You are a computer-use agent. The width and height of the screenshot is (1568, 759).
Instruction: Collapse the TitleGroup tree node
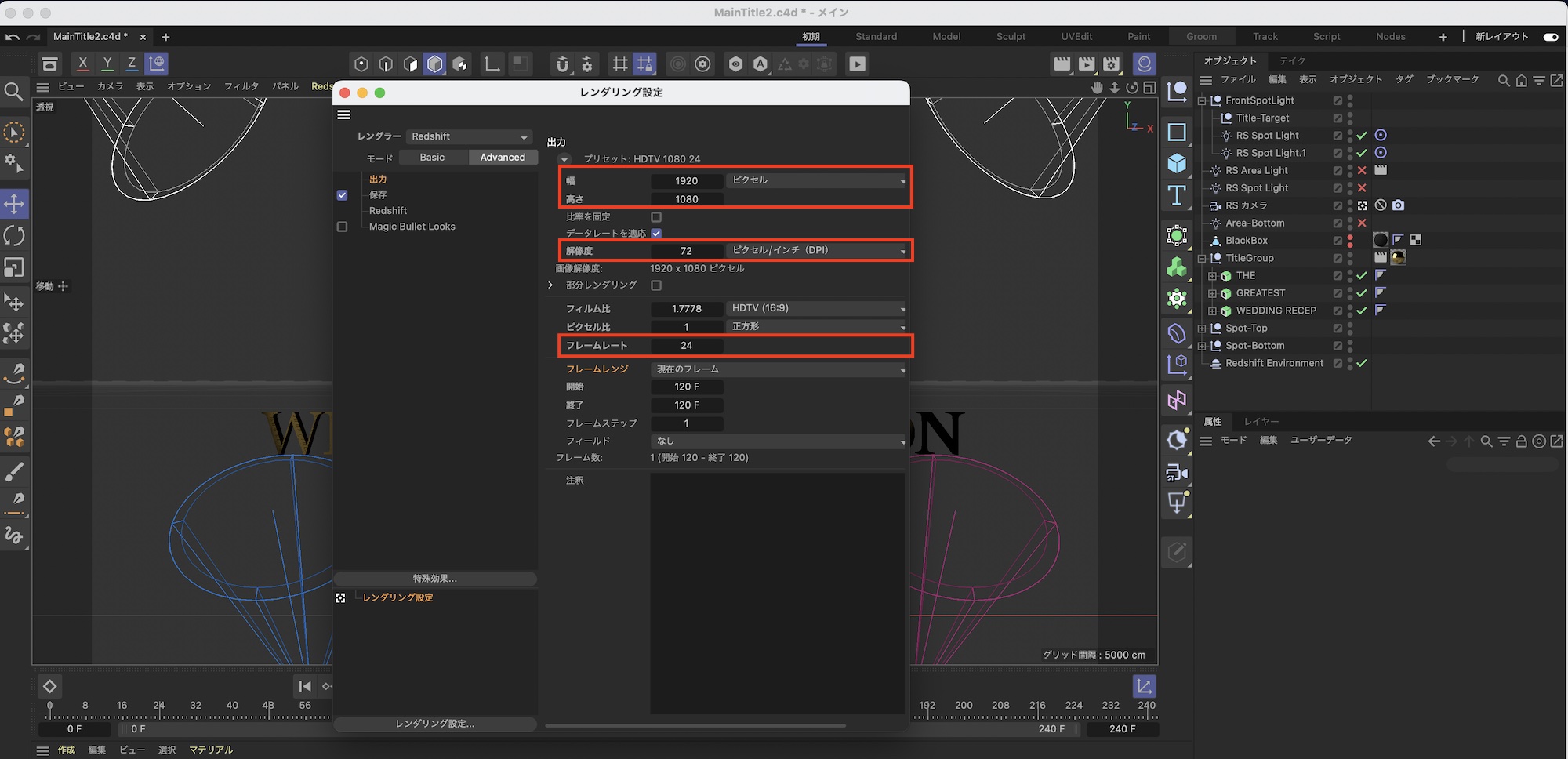(x=1202, y=259)
